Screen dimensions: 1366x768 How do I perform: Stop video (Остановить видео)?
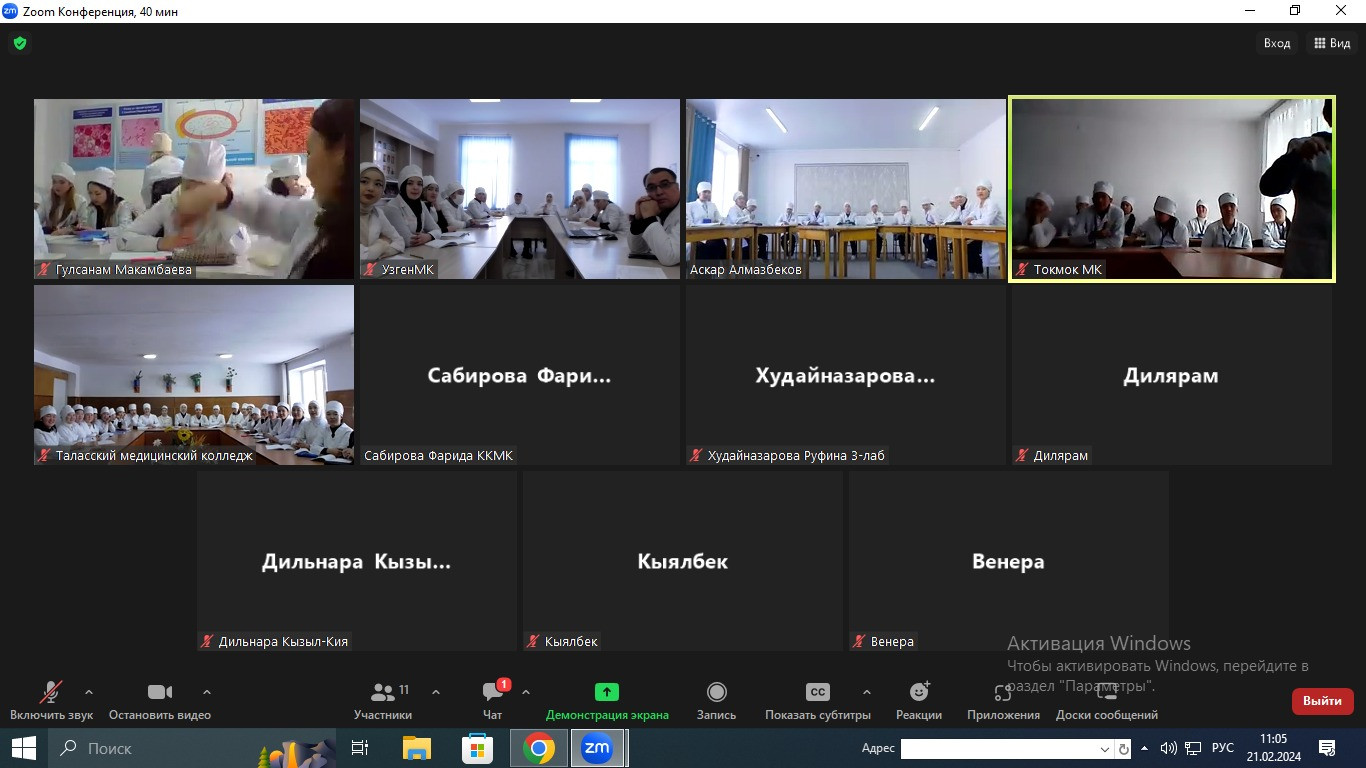coord(160,700)
